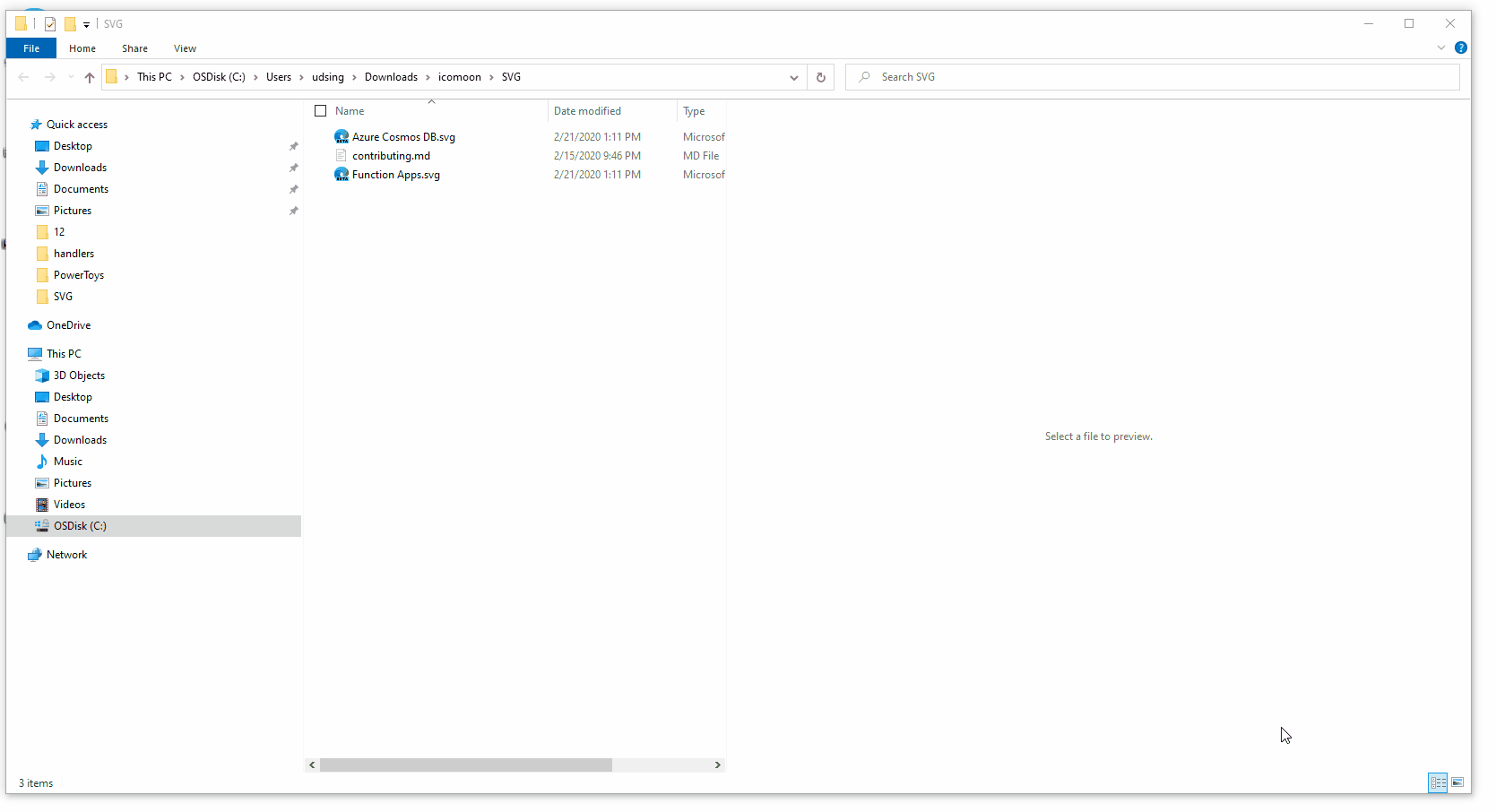Viewport: 1496px width, 812px height.
Task: Click the File menu button
Action: coord(31,48)
